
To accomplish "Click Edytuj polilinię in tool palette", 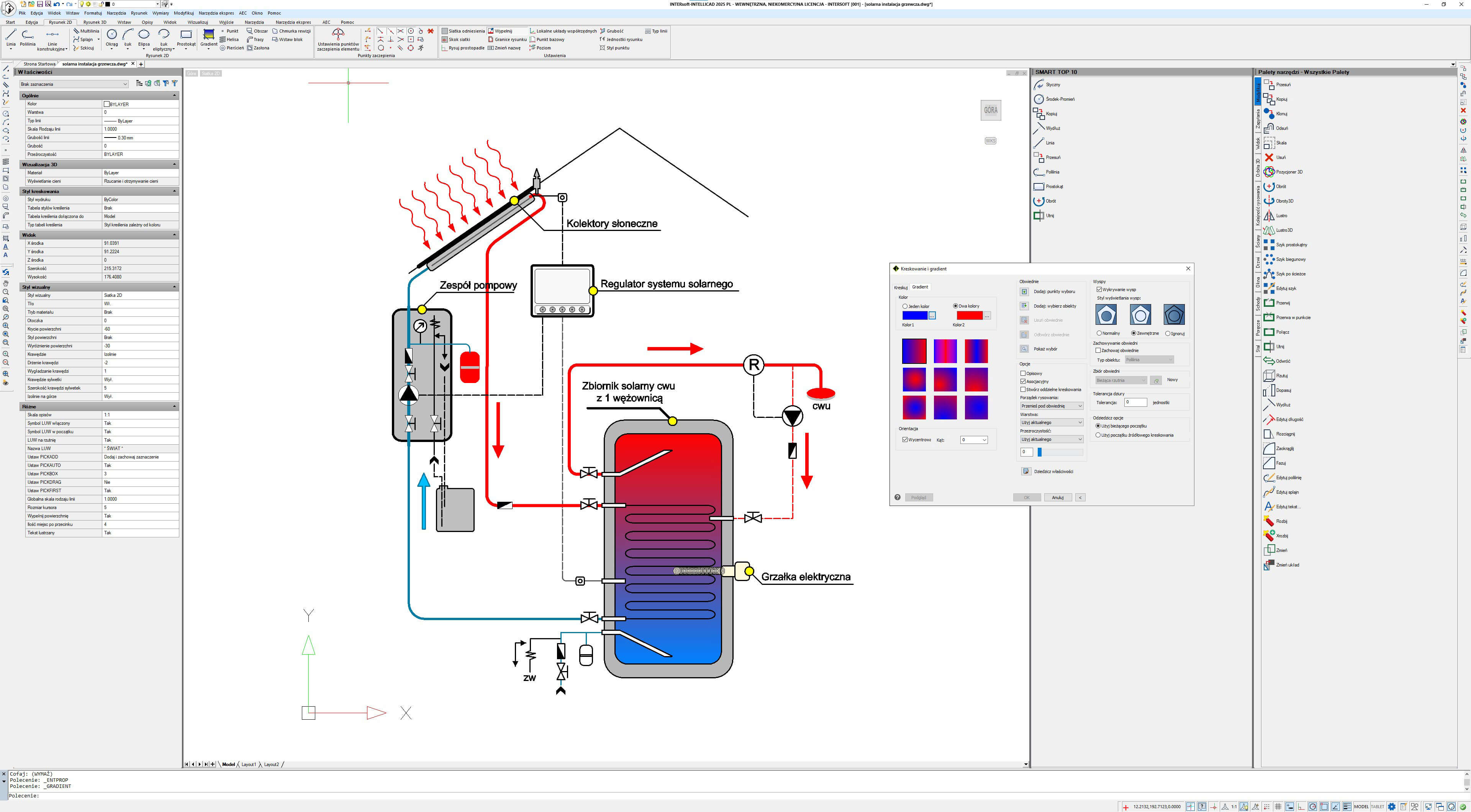I will [x=1283, y=478].
